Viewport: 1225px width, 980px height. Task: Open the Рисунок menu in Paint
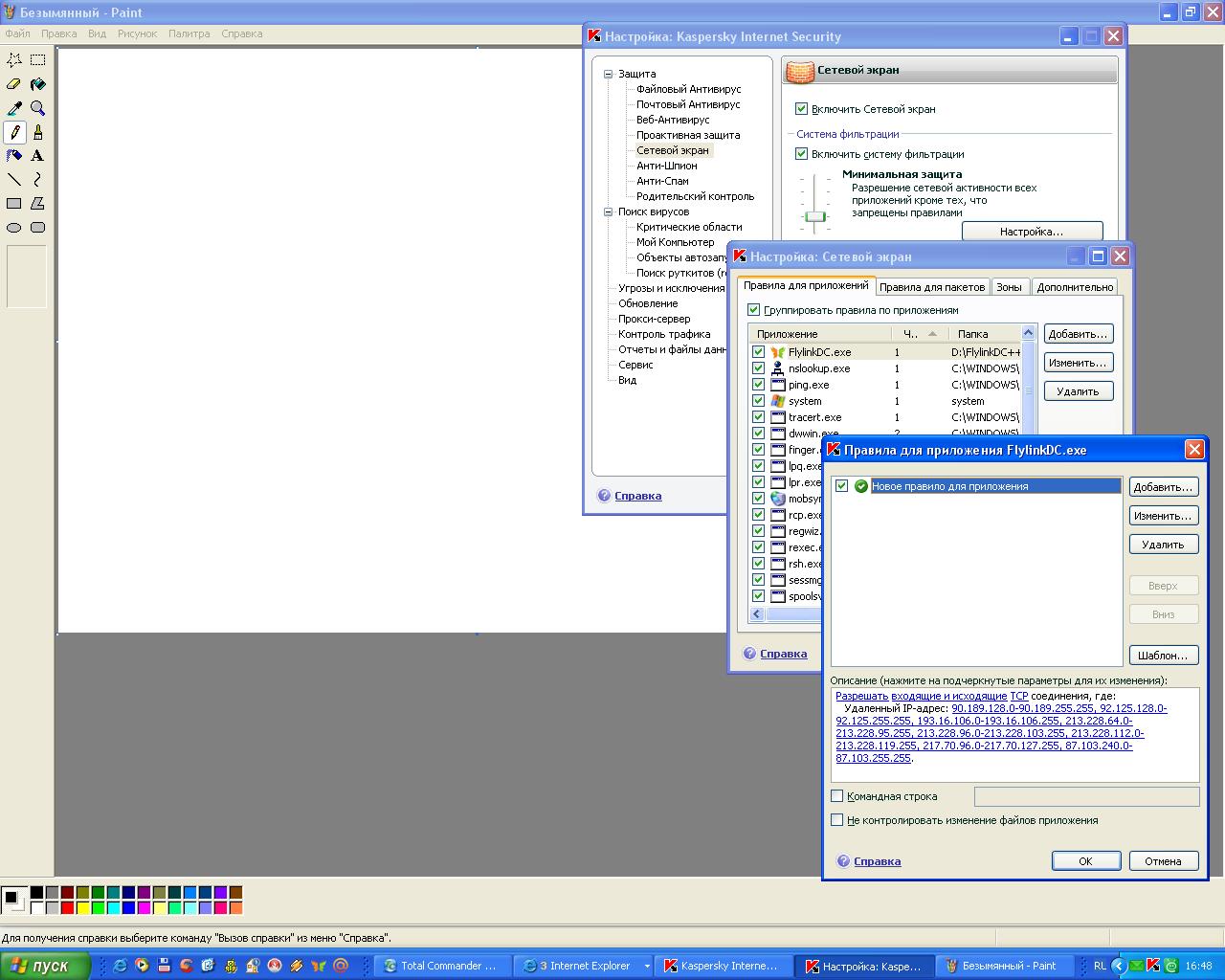137,33
